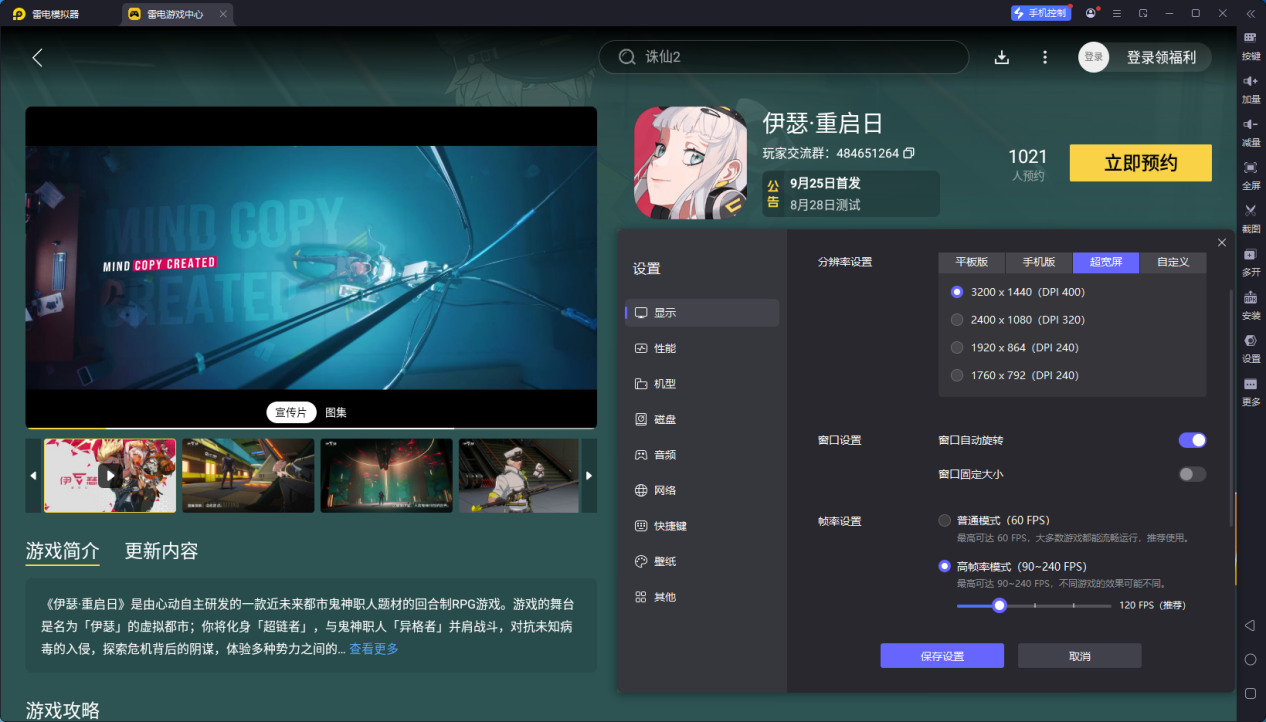Open the 性能 settings category
This screenshot has width=1266, height=722.
pos(664,348)
